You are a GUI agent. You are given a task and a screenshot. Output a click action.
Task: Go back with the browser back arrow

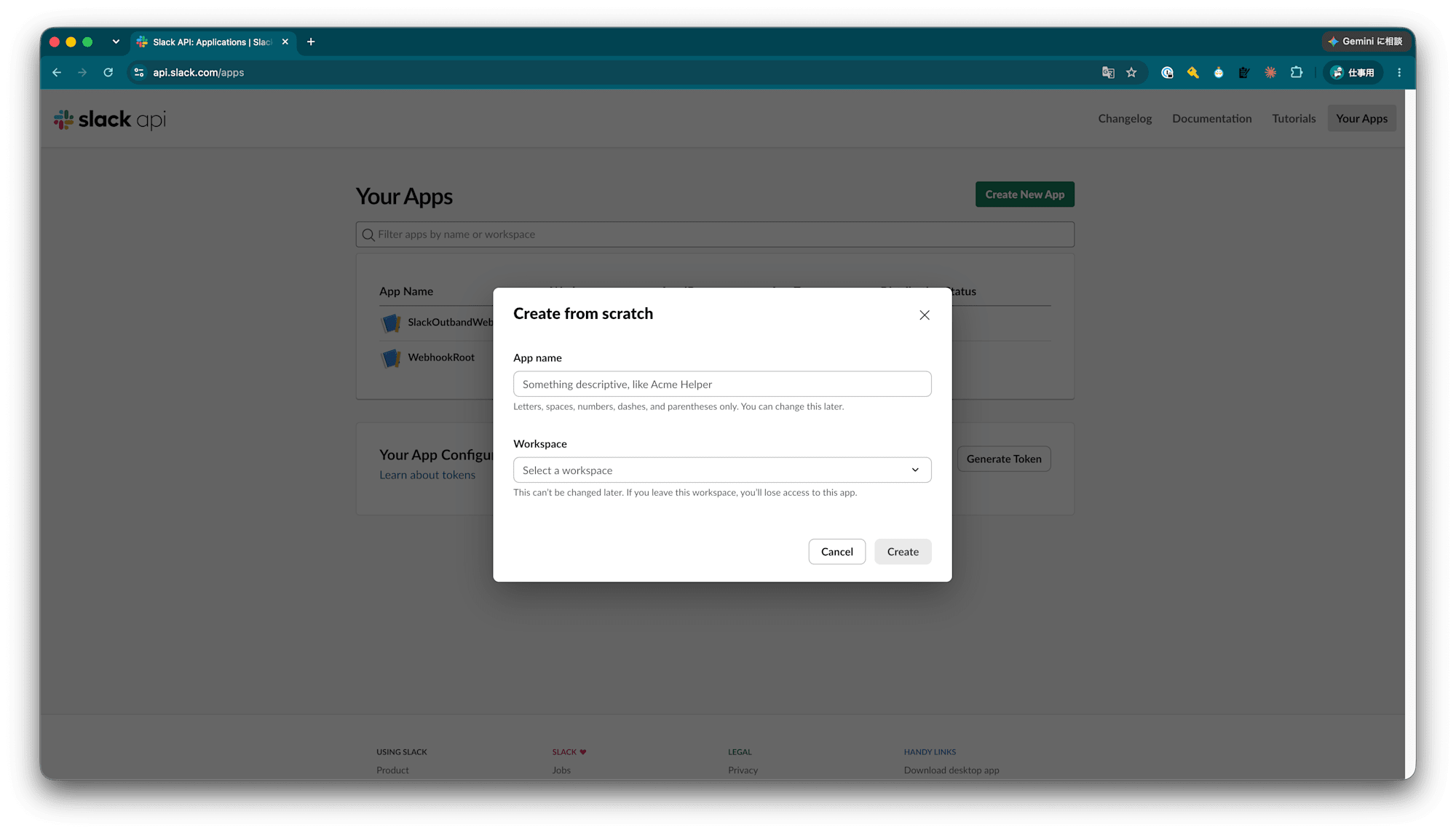pos(57,73)
